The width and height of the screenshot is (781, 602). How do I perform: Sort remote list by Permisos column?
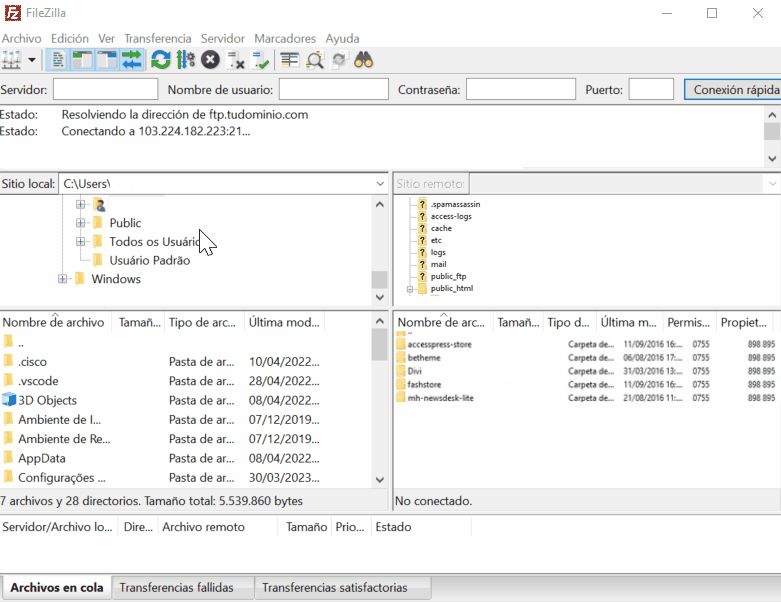pyautogui.click(x=689, y=322)
